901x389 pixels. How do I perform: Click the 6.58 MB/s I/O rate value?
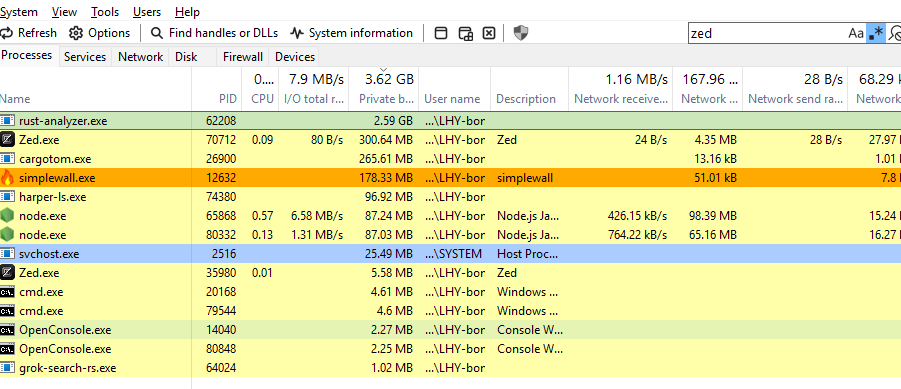click(x=317, y=216)
